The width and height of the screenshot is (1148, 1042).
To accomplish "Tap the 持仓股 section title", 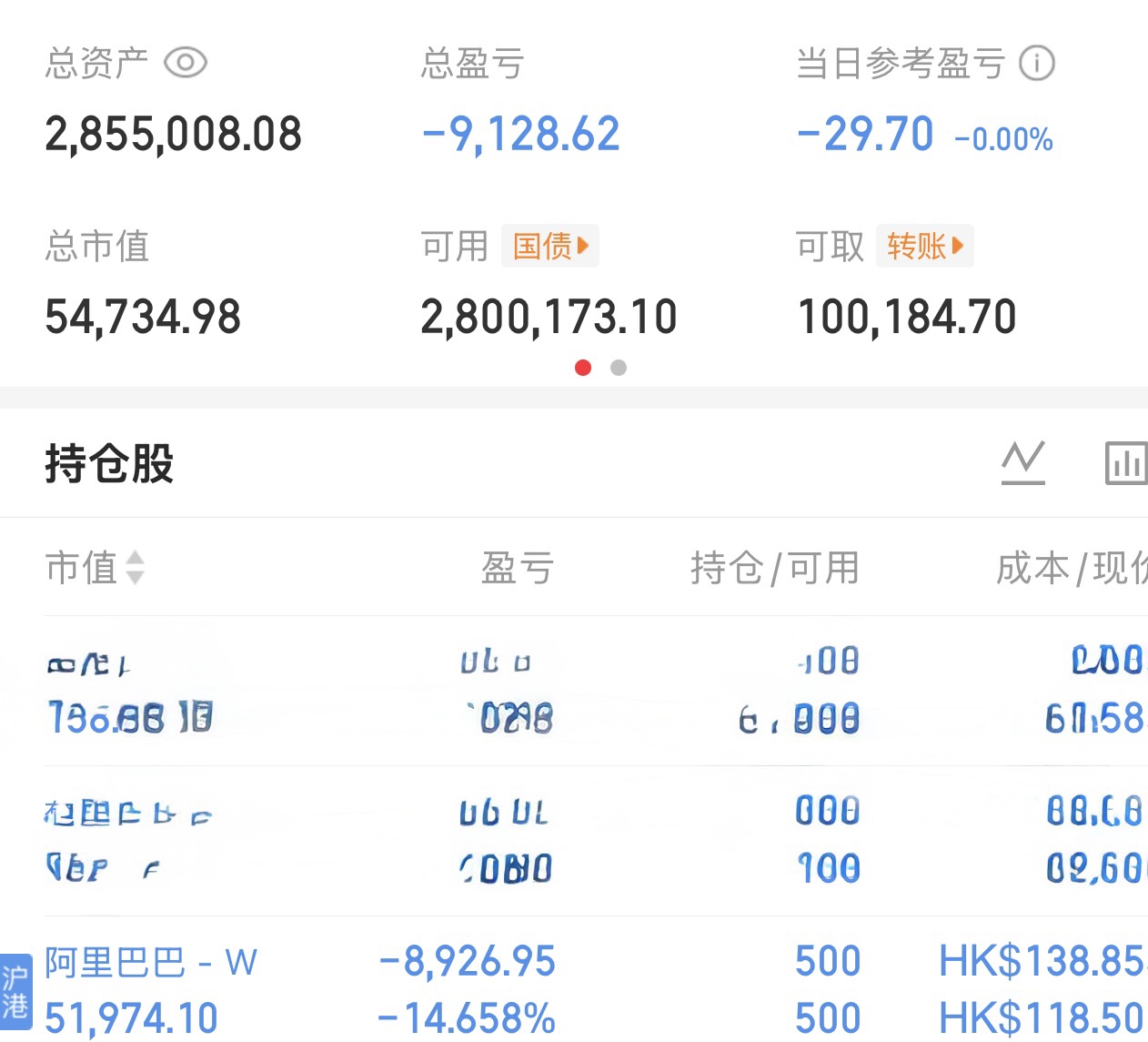I will coord(109,462).
